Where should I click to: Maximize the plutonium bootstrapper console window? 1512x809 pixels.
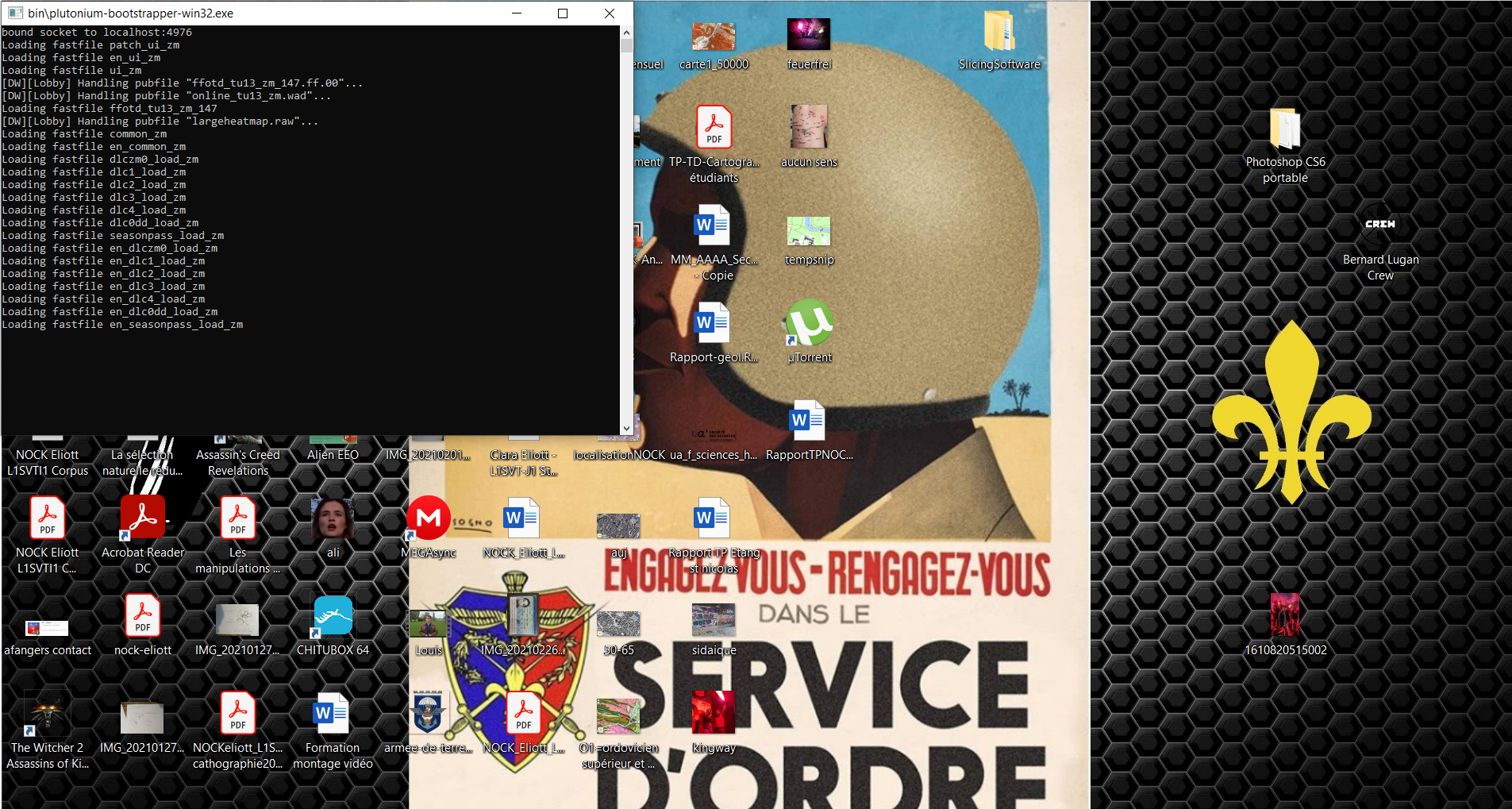click(x=563, y=13)
